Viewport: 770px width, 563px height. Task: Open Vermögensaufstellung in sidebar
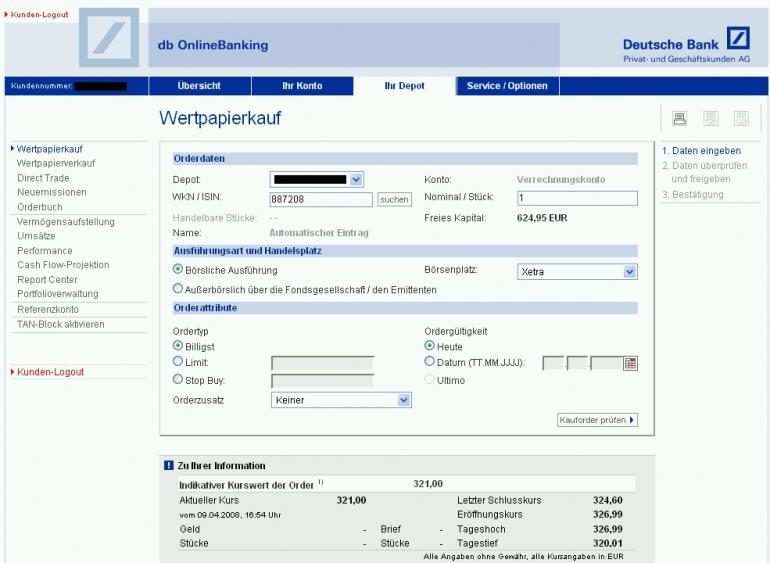click(x=66, y=222)
